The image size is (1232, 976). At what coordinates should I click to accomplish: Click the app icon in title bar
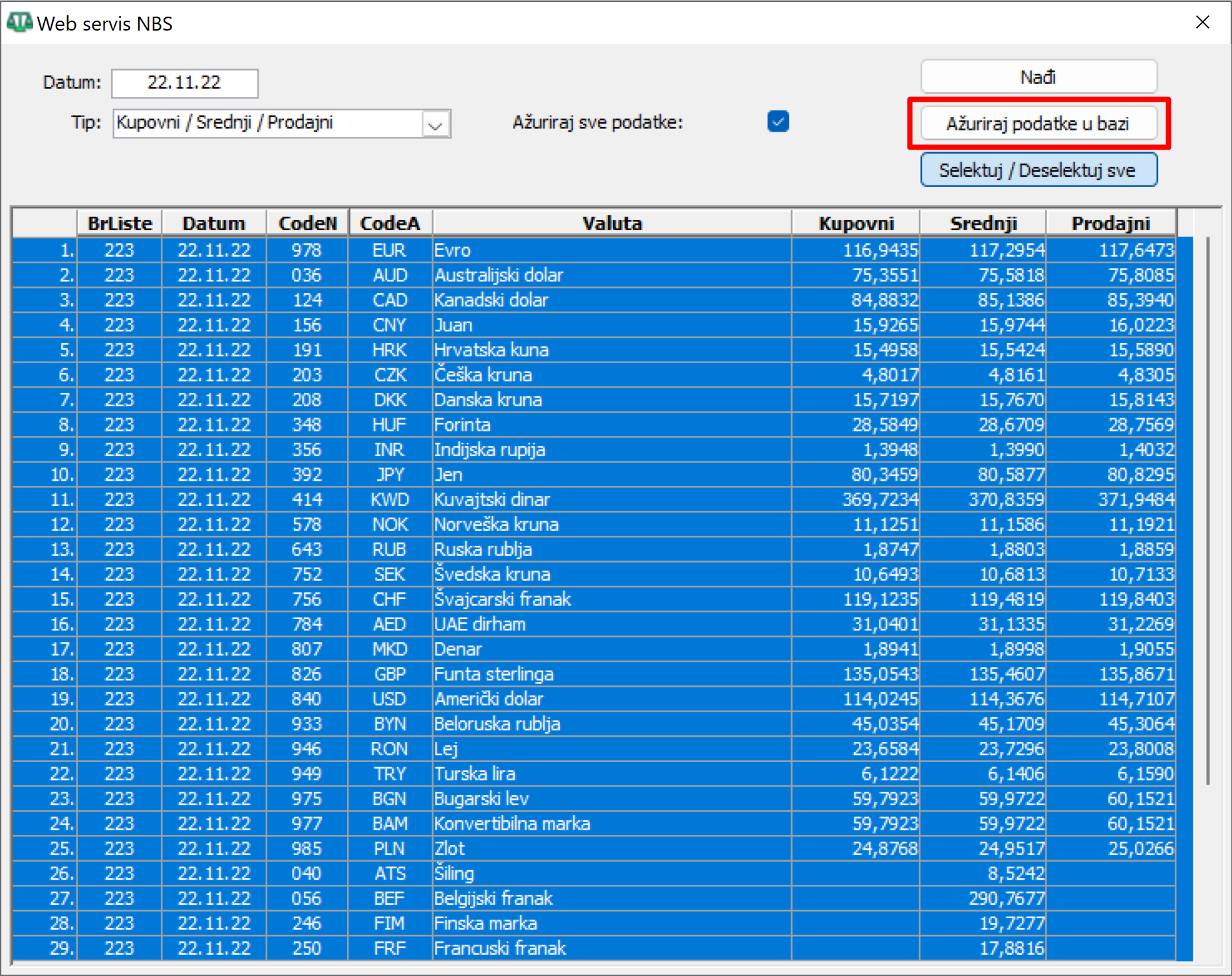(x=19, y=23)
